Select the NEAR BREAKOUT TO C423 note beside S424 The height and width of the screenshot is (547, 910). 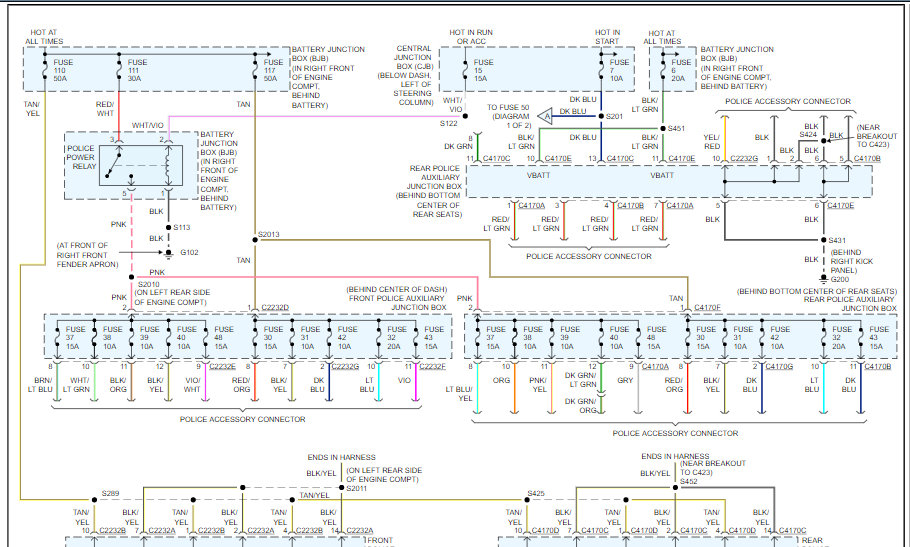click(877, 136)
